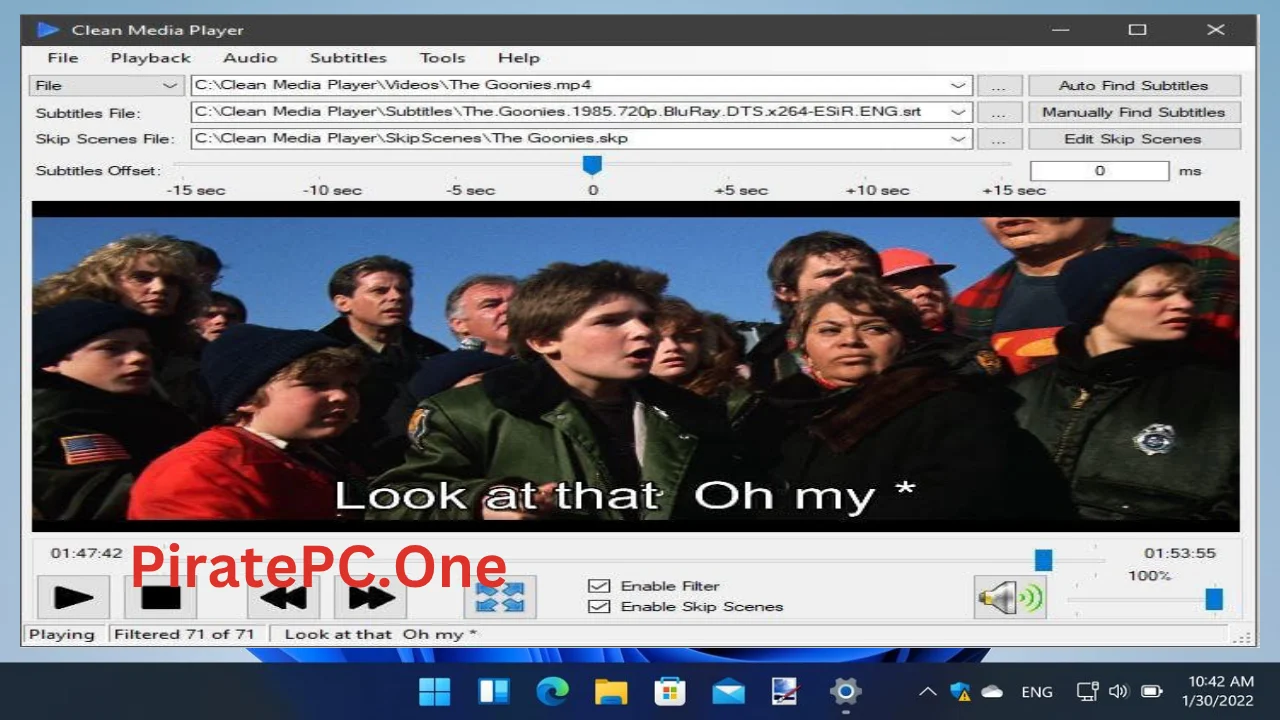Click the taskbar volume tray icon
This screenshot has height=720, width=1280.
(1118, 691)
